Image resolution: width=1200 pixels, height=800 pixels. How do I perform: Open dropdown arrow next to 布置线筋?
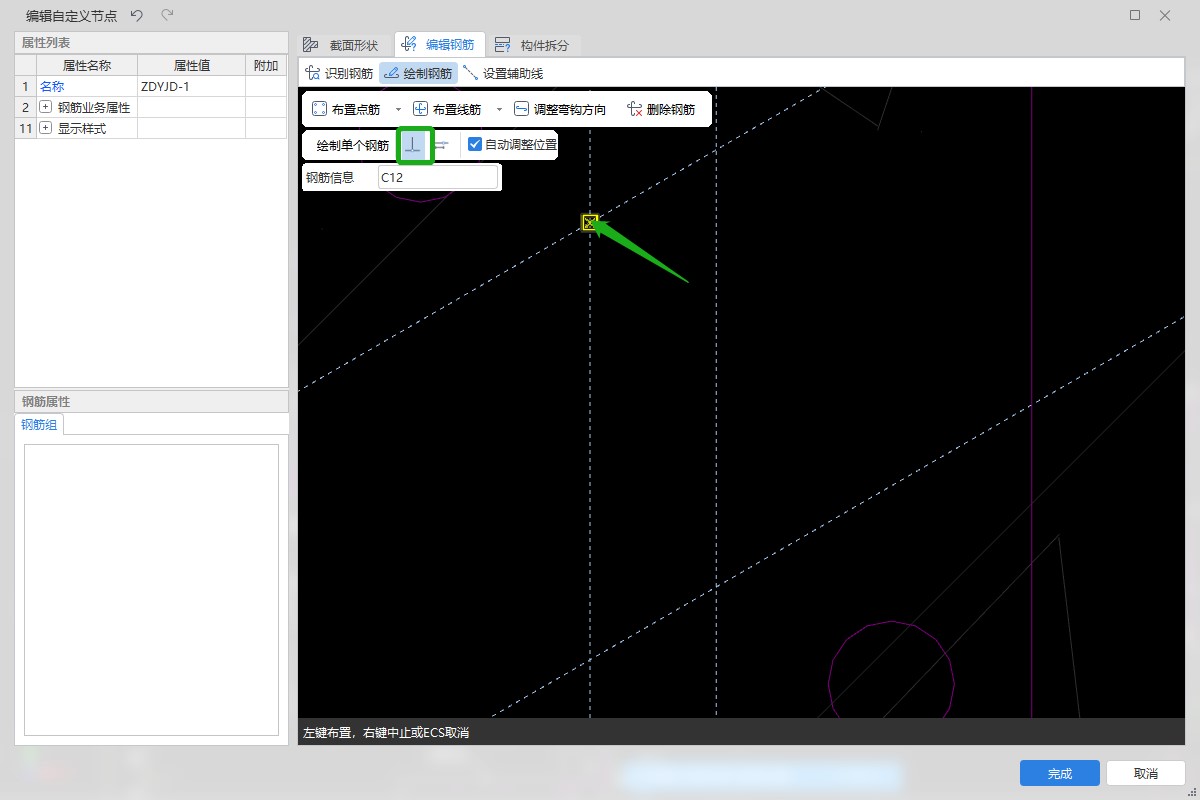pos(499,109)
